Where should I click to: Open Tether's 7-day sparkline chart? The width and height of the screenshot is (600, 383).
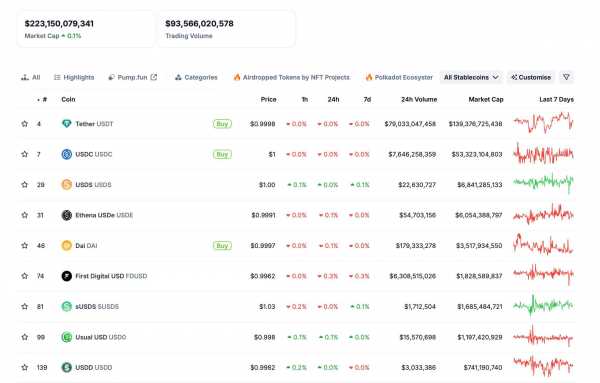[543, 122]
